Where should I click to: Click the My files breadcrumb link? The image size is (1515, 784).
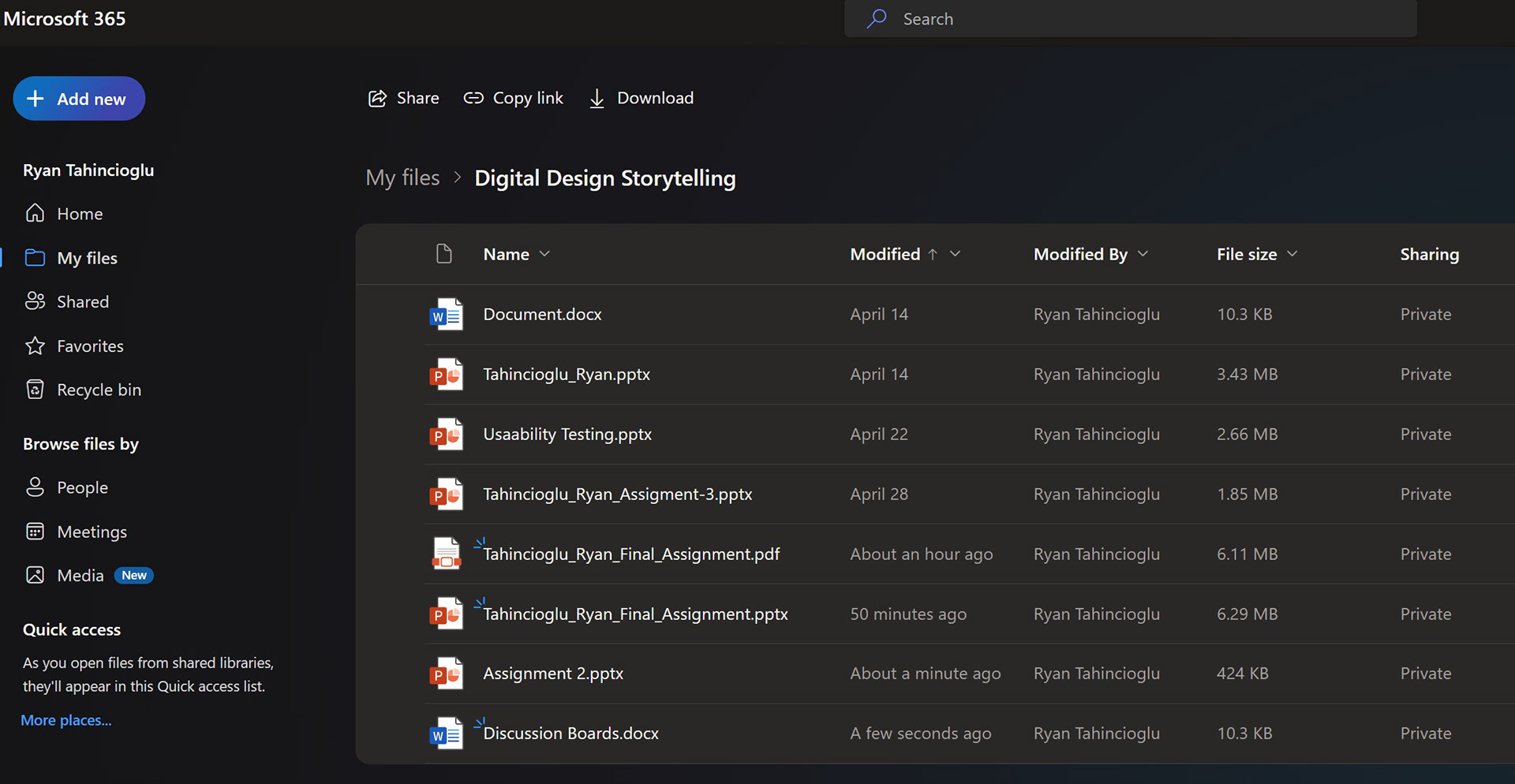point(402,177)
